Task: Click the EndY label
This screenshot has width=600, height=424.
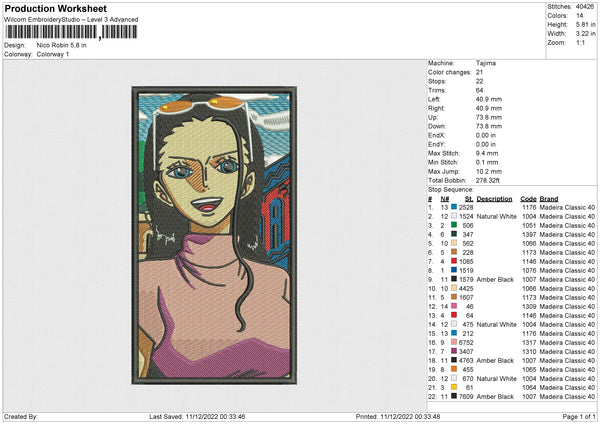Action: (x=437, y=144)
